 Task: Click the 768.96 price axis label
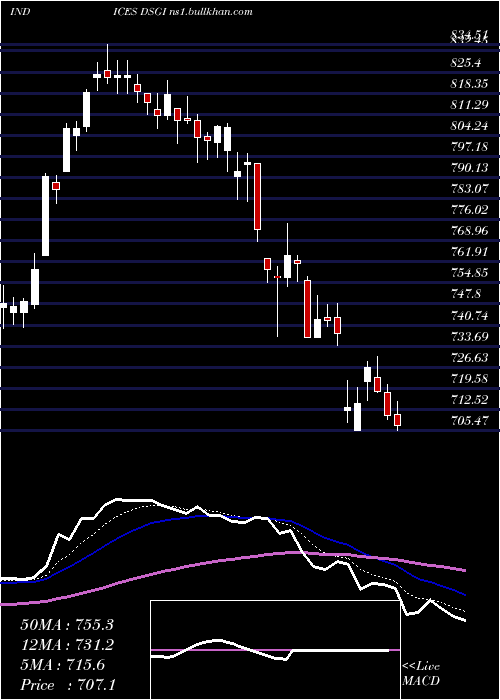pyautogui.click(x=469, y=231)
